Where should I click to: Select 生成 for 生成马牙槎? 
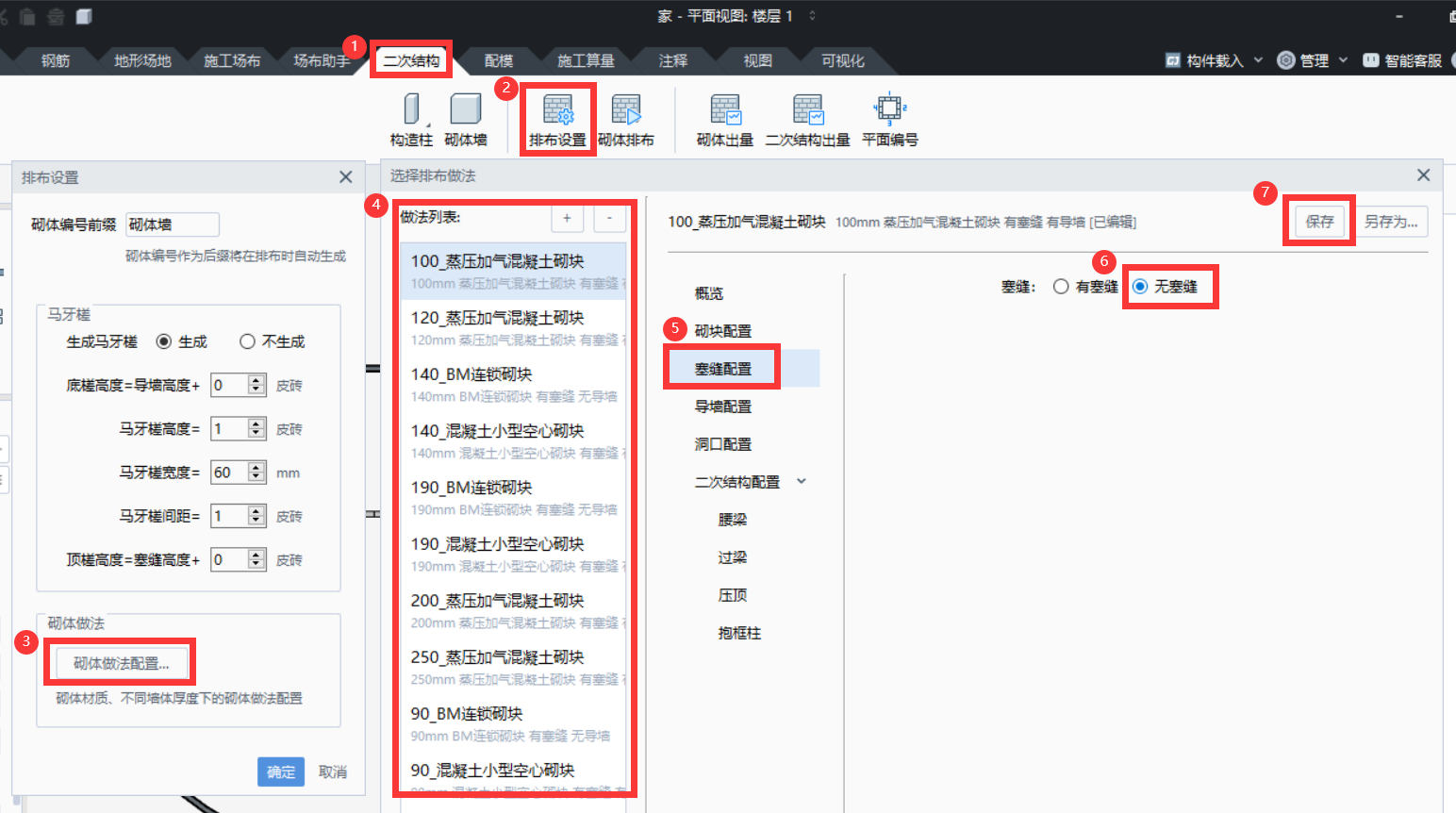coord(164,341)
